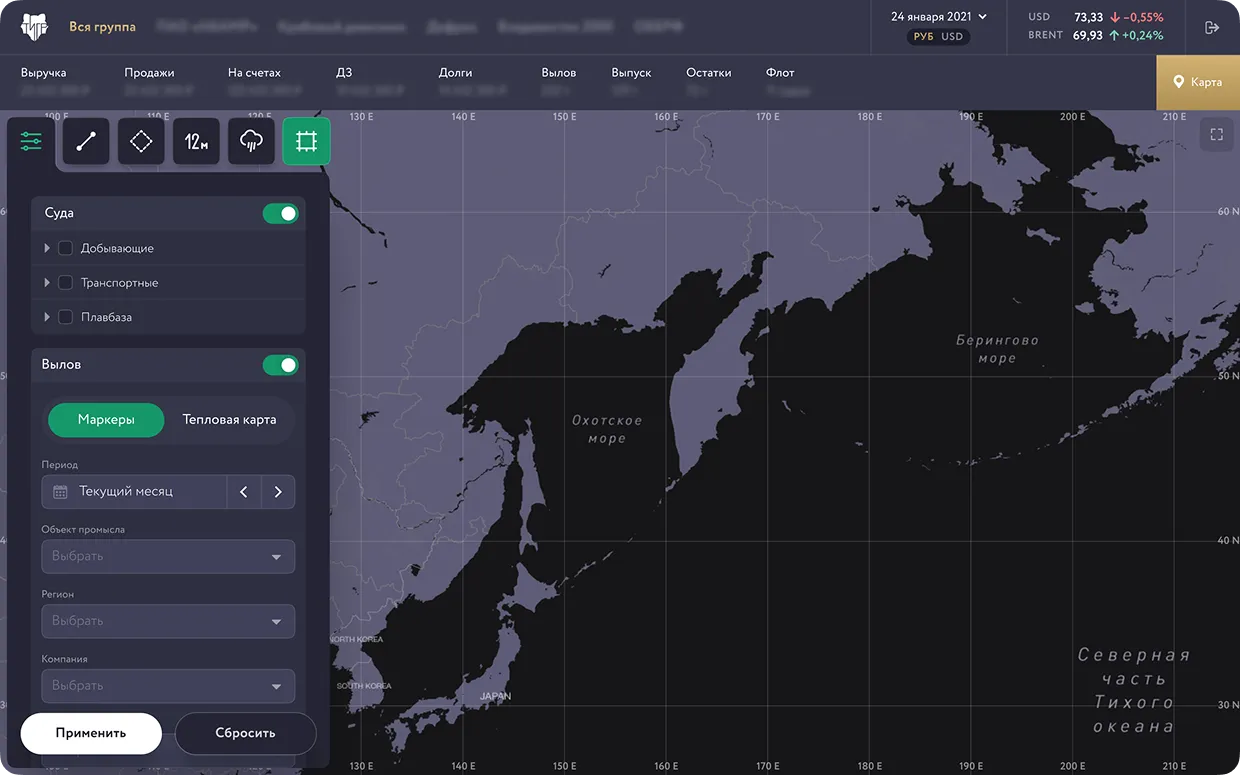Disable the Суда toggle switch

[280, 214]
